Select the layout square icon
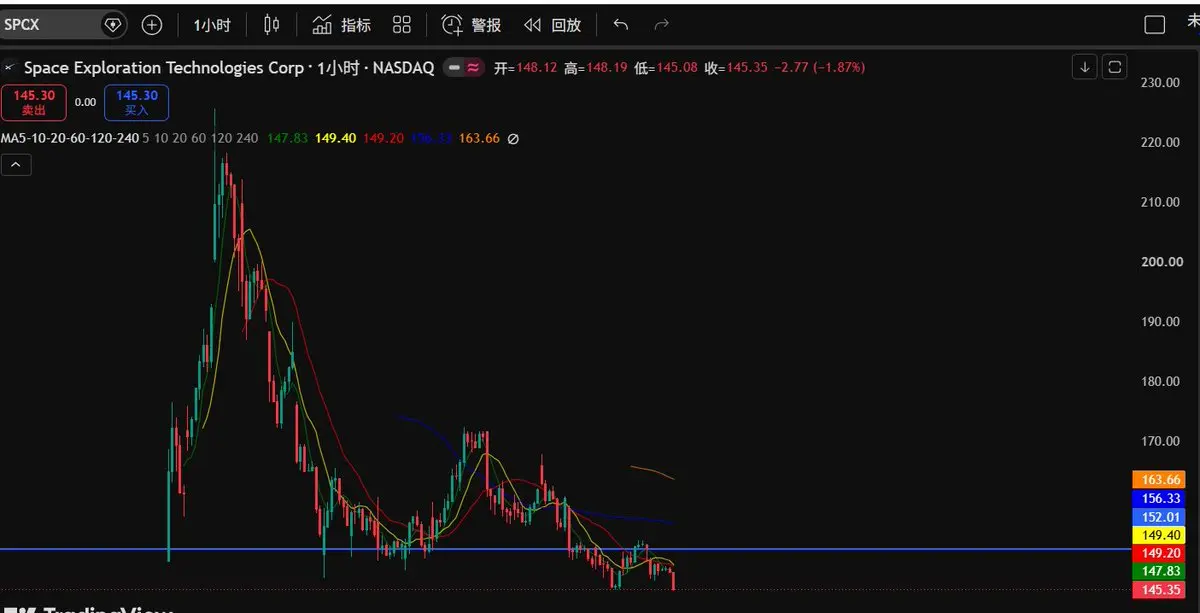 click(x=1155, y=25)
